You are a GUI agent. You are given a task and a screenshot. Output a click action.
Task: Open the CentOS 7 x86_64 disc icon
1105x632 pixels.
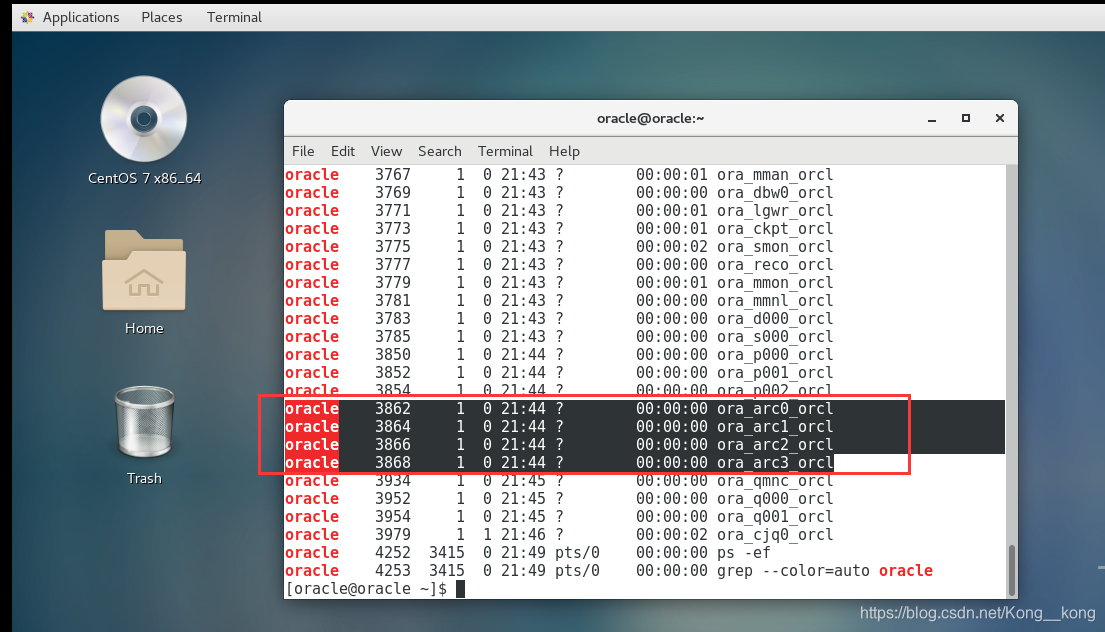[143, 120]
